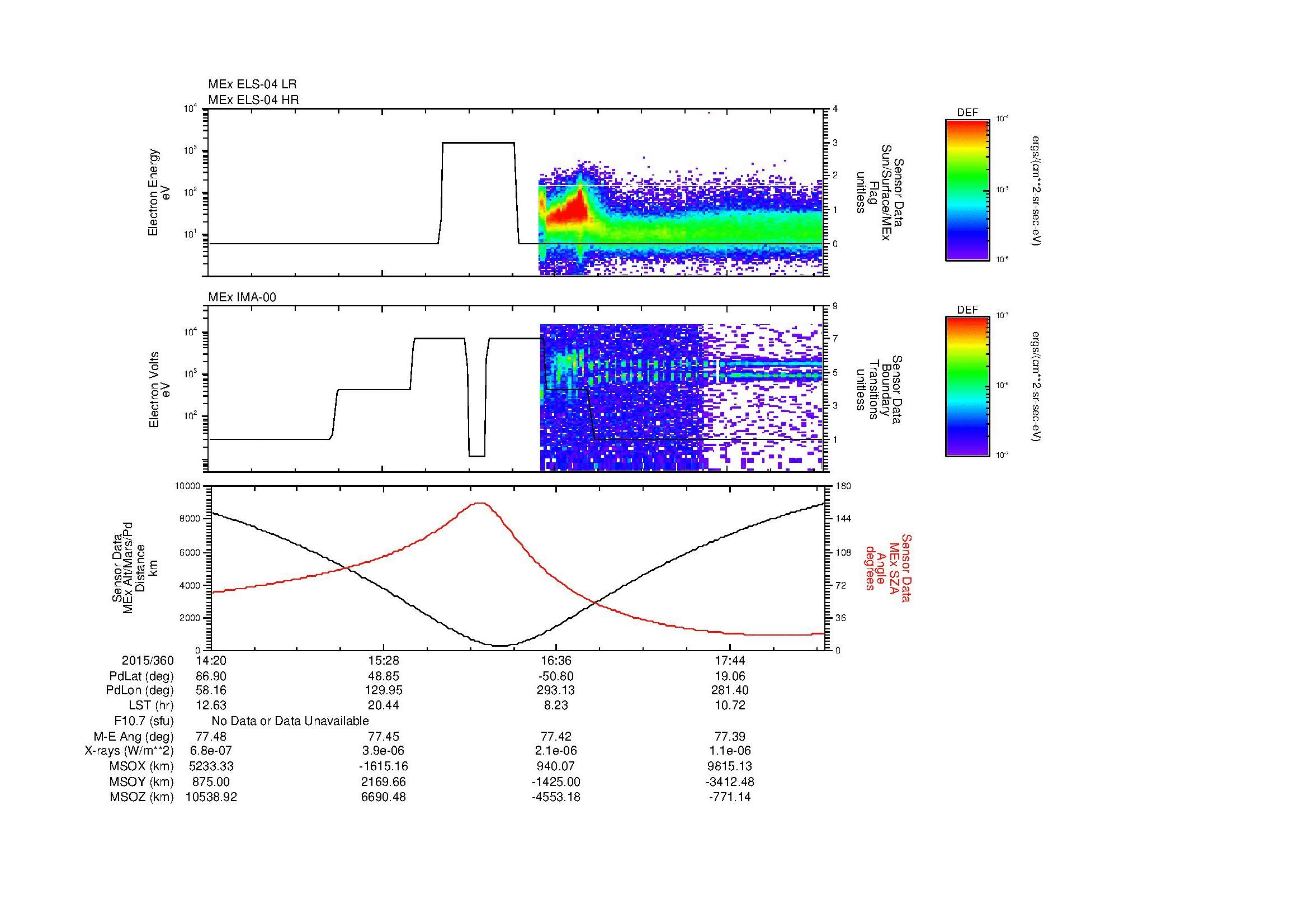Click the 'F10.7 (sfu)' row label
The image size is (1308, 924).
(x=144, y=721)
